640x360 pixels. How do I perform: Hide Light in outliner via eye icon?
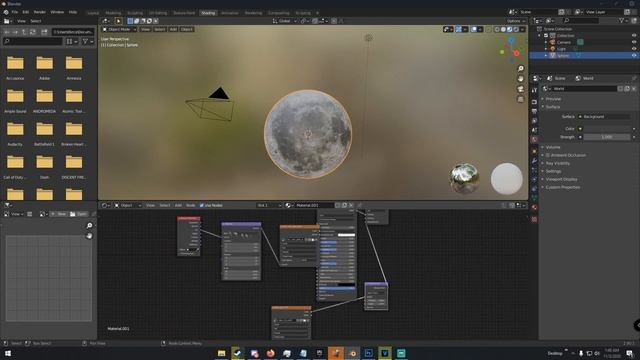click(634, 49)
